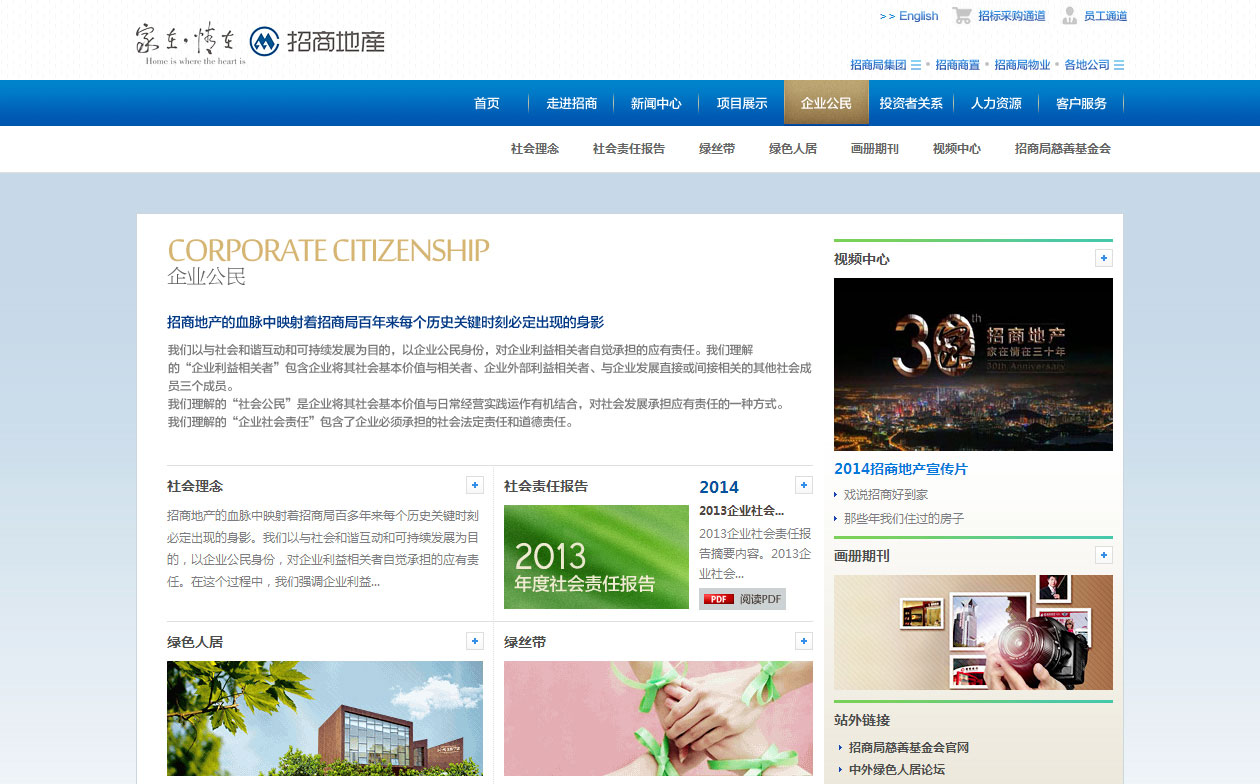The image size is (1260, 784).
Task: Go to the 绿丝带 sub-menu item
Action: coord(717,149)
